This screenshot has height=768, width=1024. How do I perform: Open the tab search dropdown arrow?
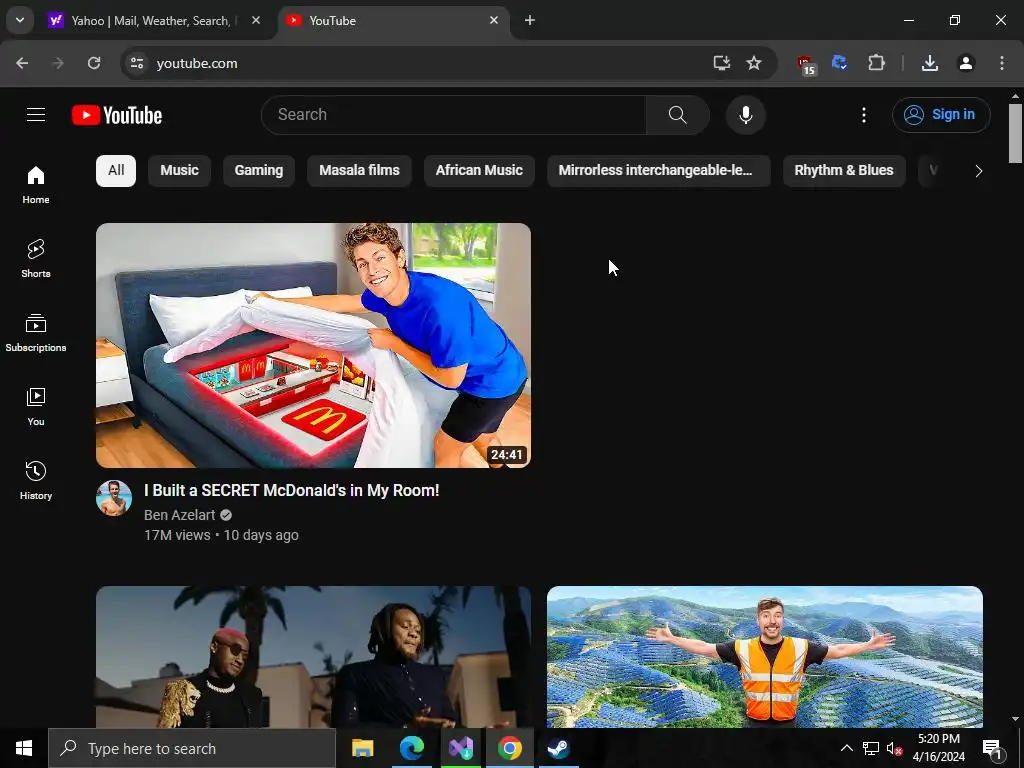20,20
